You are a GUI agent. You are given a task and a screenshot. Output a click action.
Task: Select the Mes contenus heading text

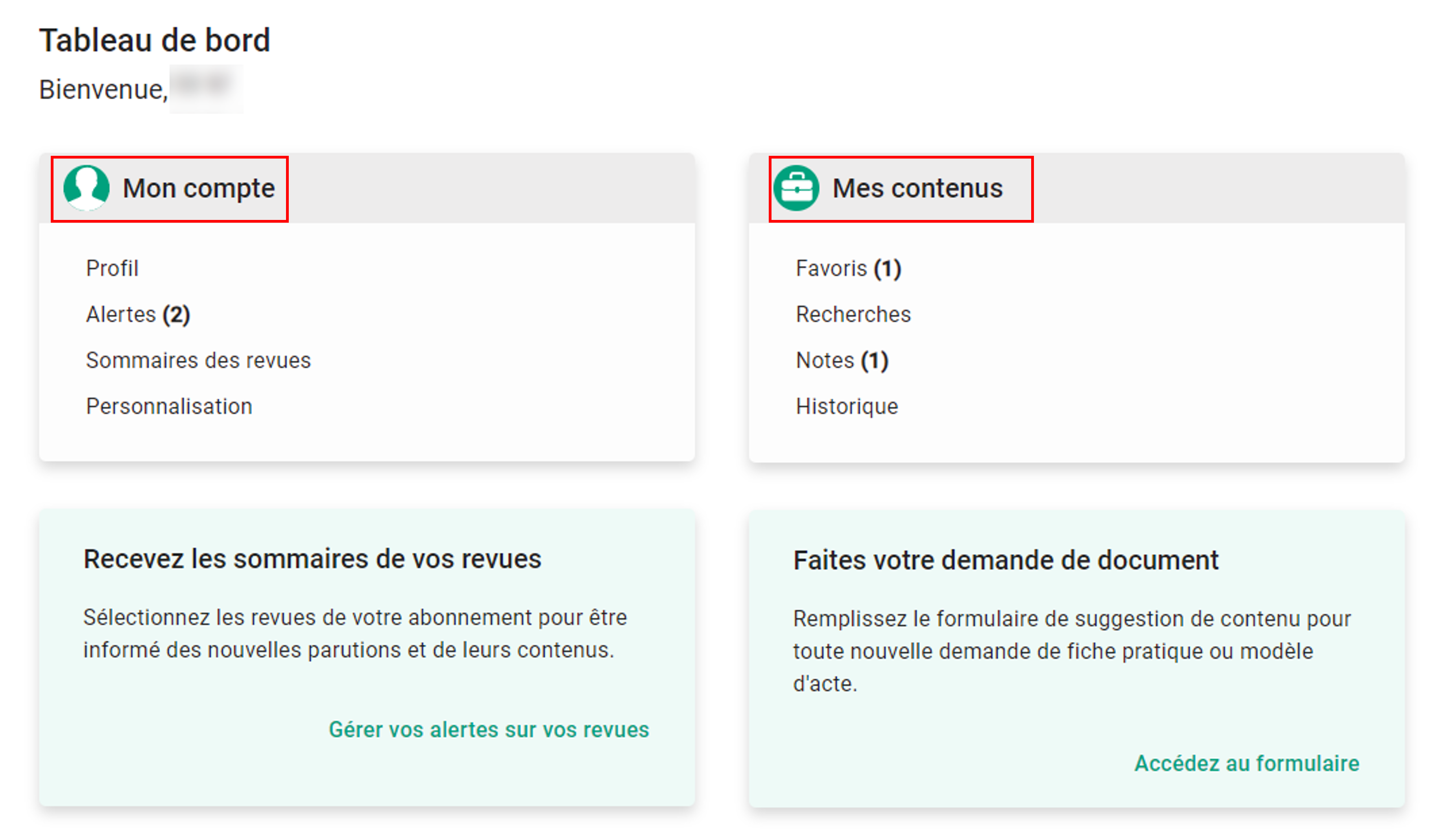(x=917, y=188)
